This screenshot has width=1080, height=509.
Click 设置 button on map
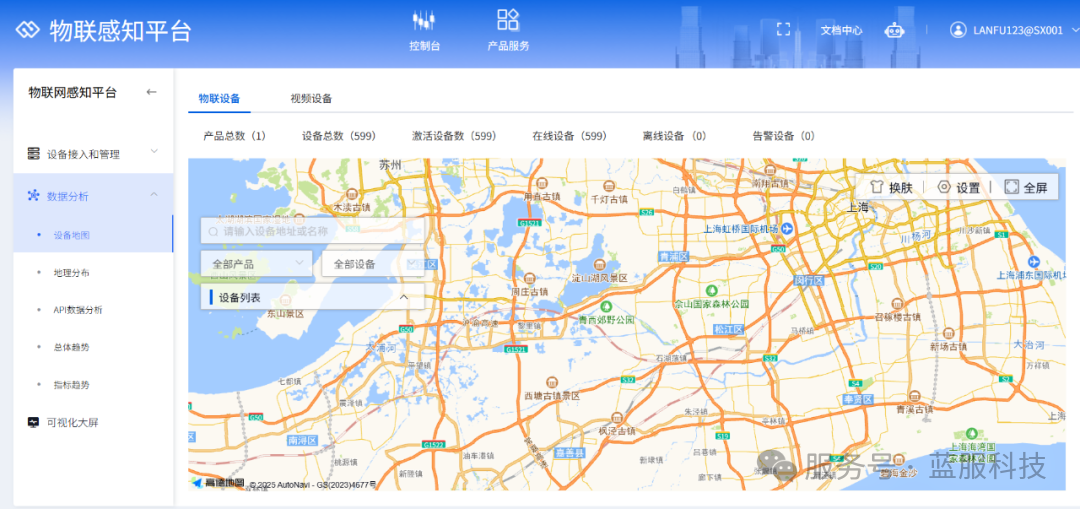click(959, 187)
